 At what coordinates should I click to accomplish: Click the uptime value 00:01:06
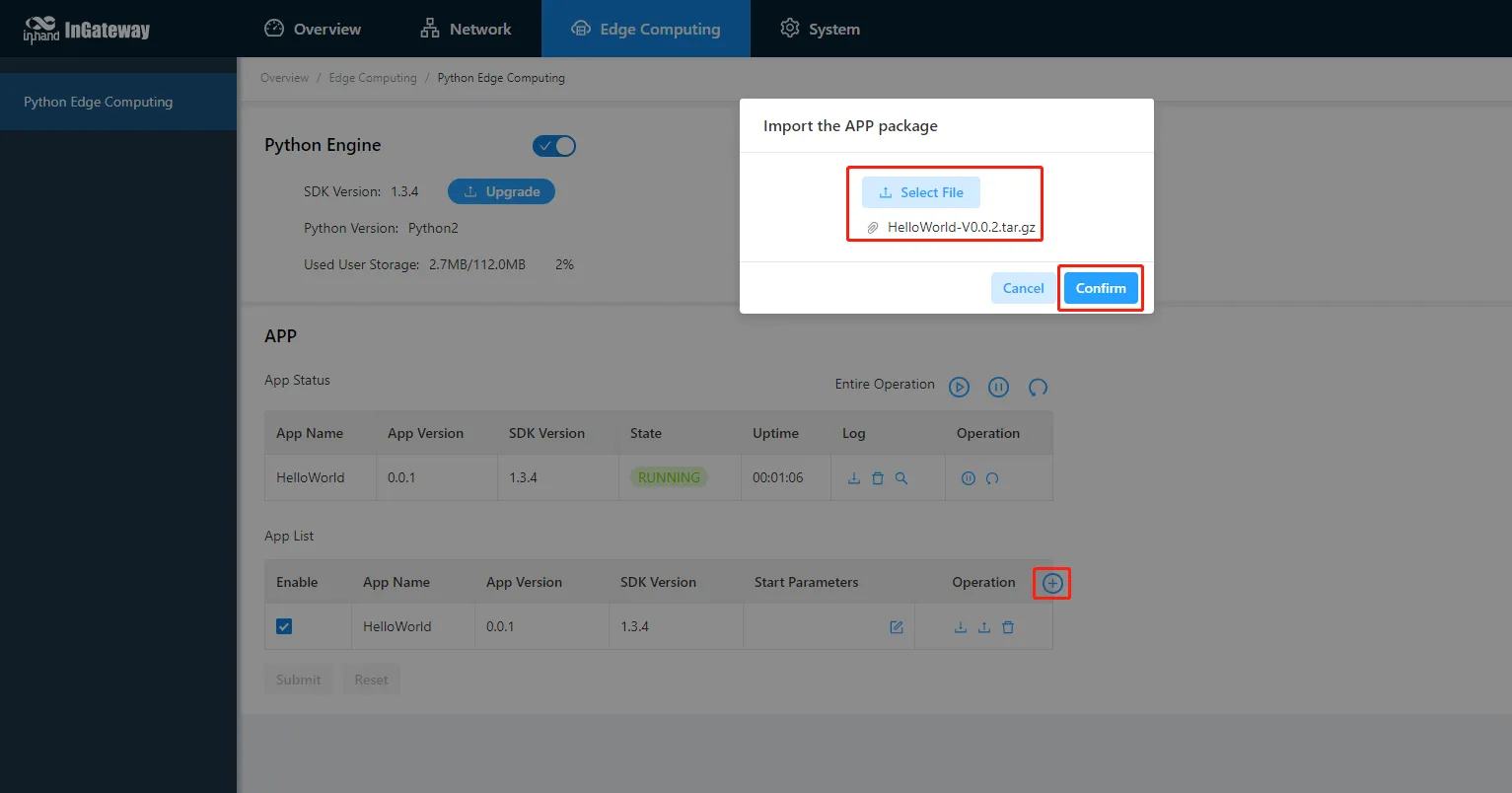778,477
